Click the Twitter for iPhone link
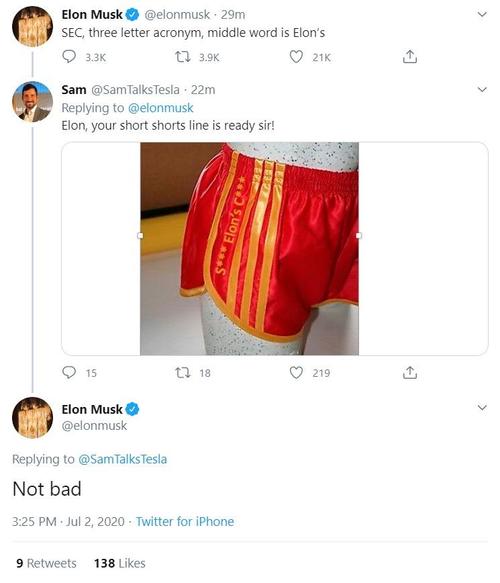 [x=185, y=521]
